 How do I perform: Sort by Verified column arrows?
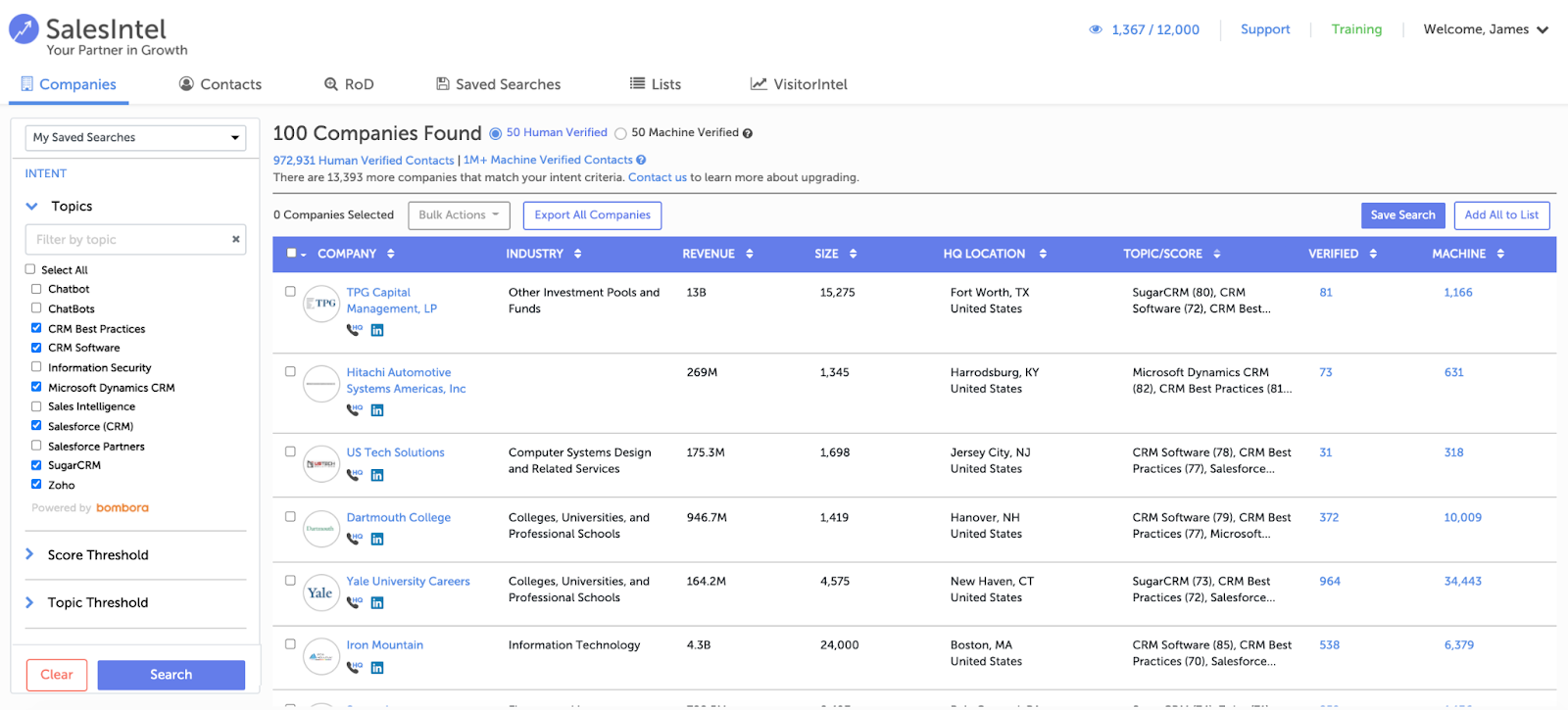(1373, 254)
